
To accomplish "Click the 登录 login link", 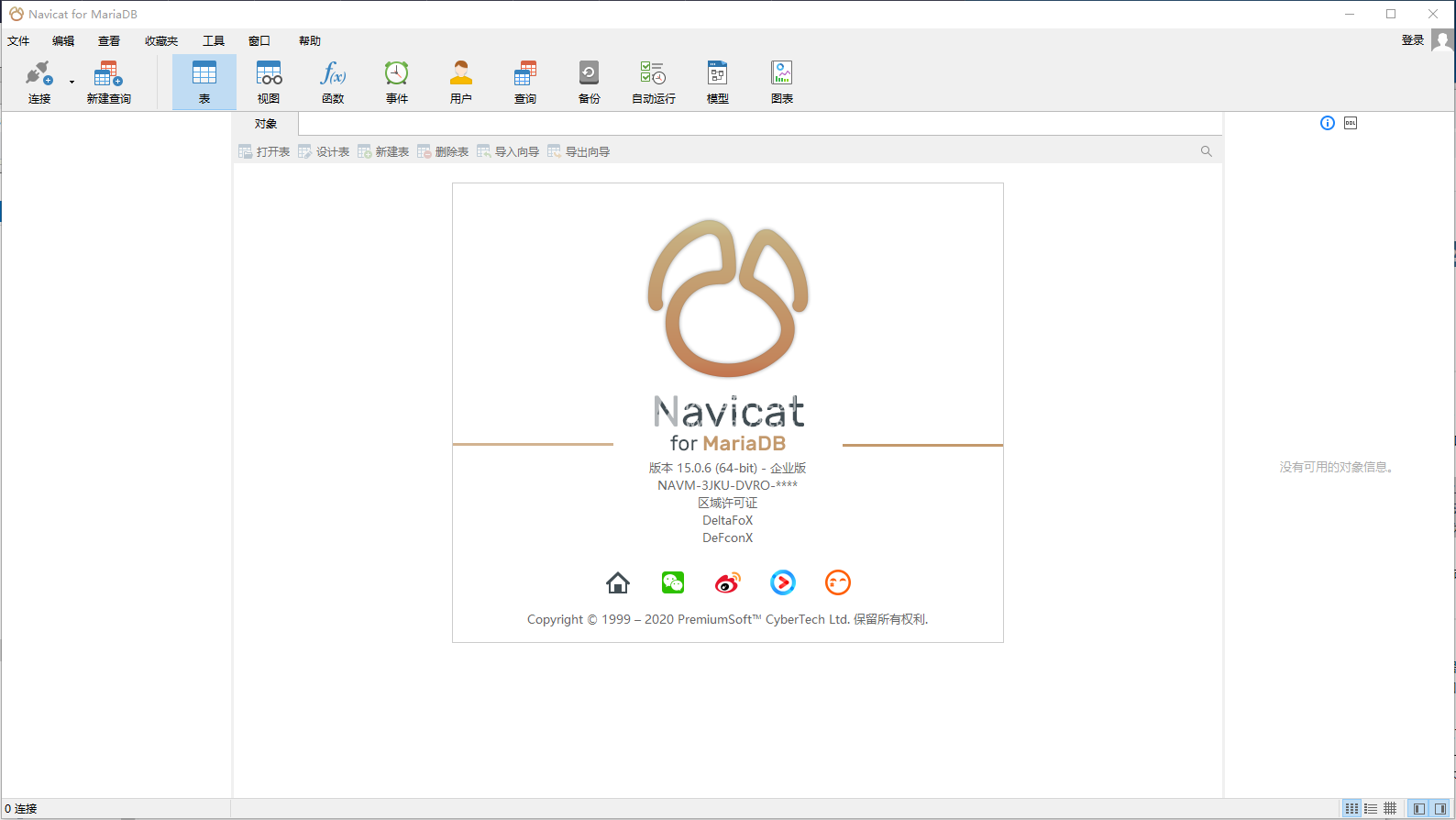I will pos(1413,40).
